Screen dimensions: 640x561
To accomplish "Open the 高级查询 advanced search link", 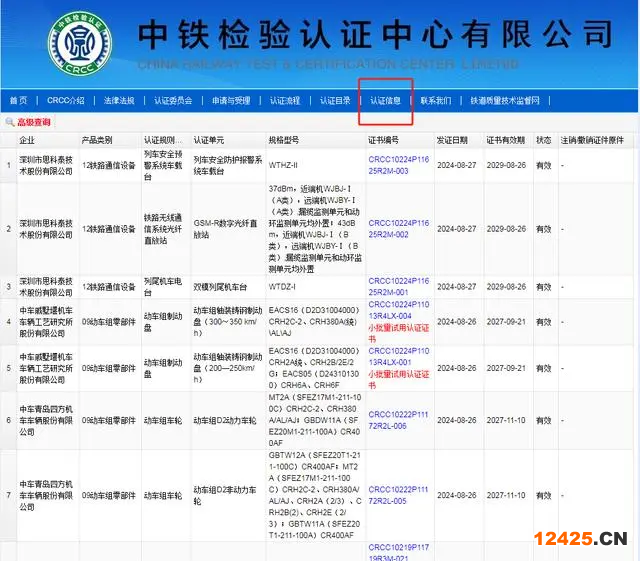I will (33, 122).
